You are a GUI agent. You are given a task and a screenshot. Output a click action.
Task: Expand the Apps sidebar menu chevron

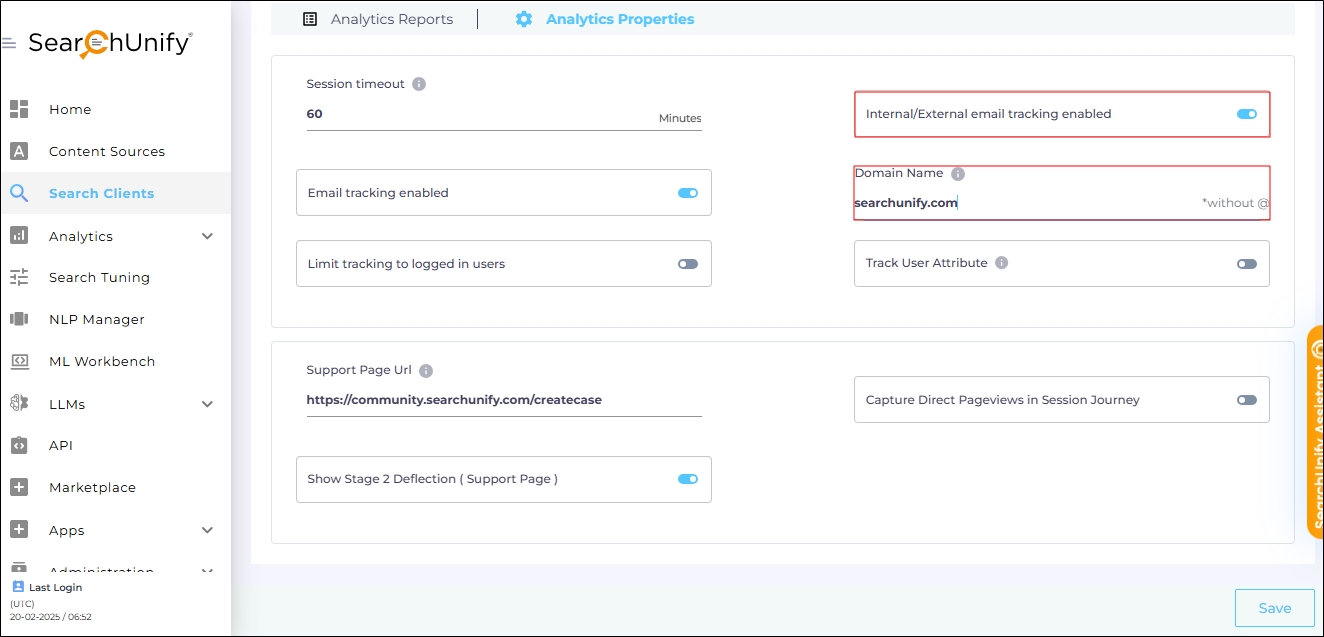coord(208,530)
